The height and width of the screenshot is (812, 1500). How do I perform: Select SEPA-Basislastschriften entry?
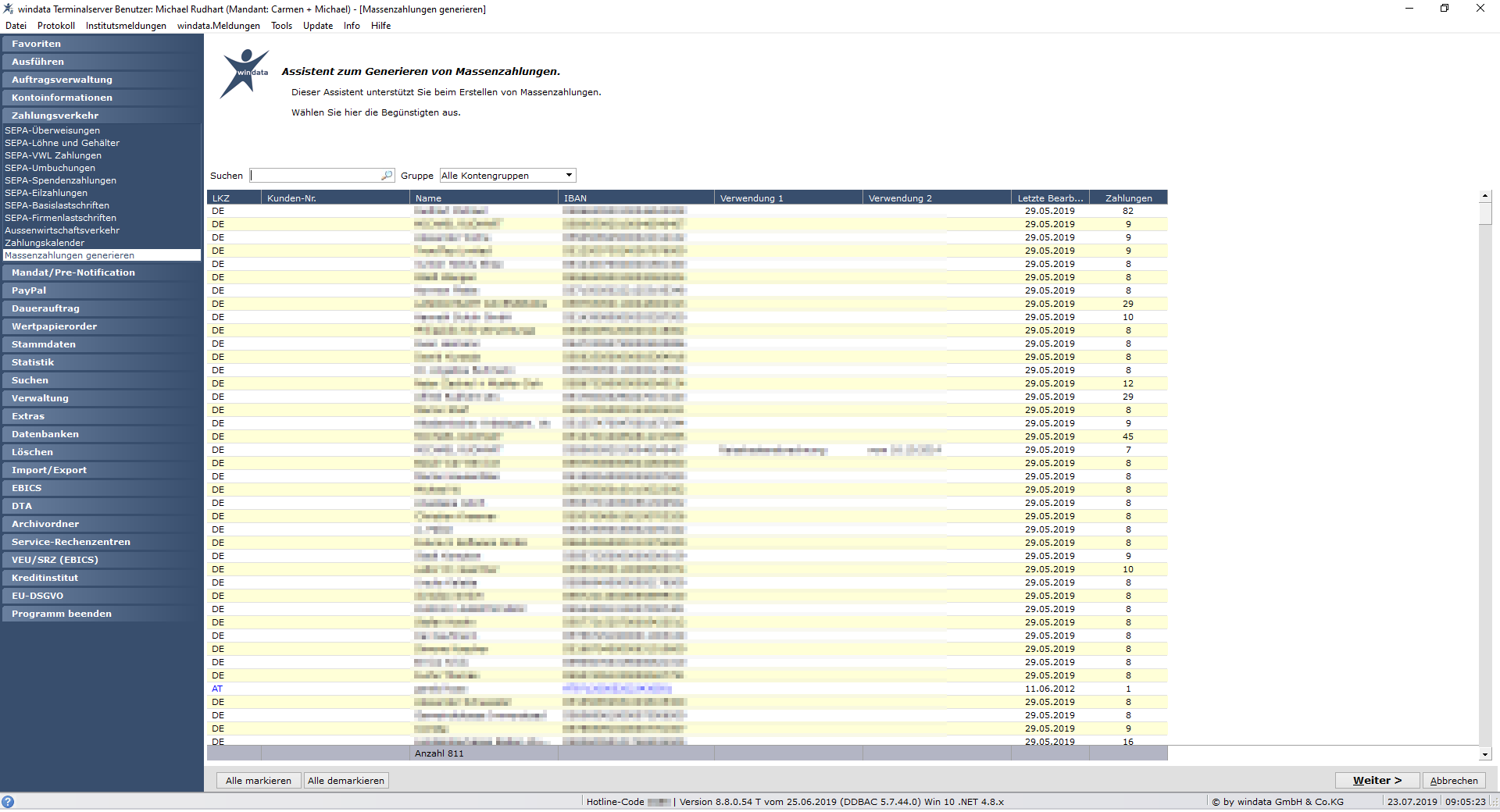(57, 205)
